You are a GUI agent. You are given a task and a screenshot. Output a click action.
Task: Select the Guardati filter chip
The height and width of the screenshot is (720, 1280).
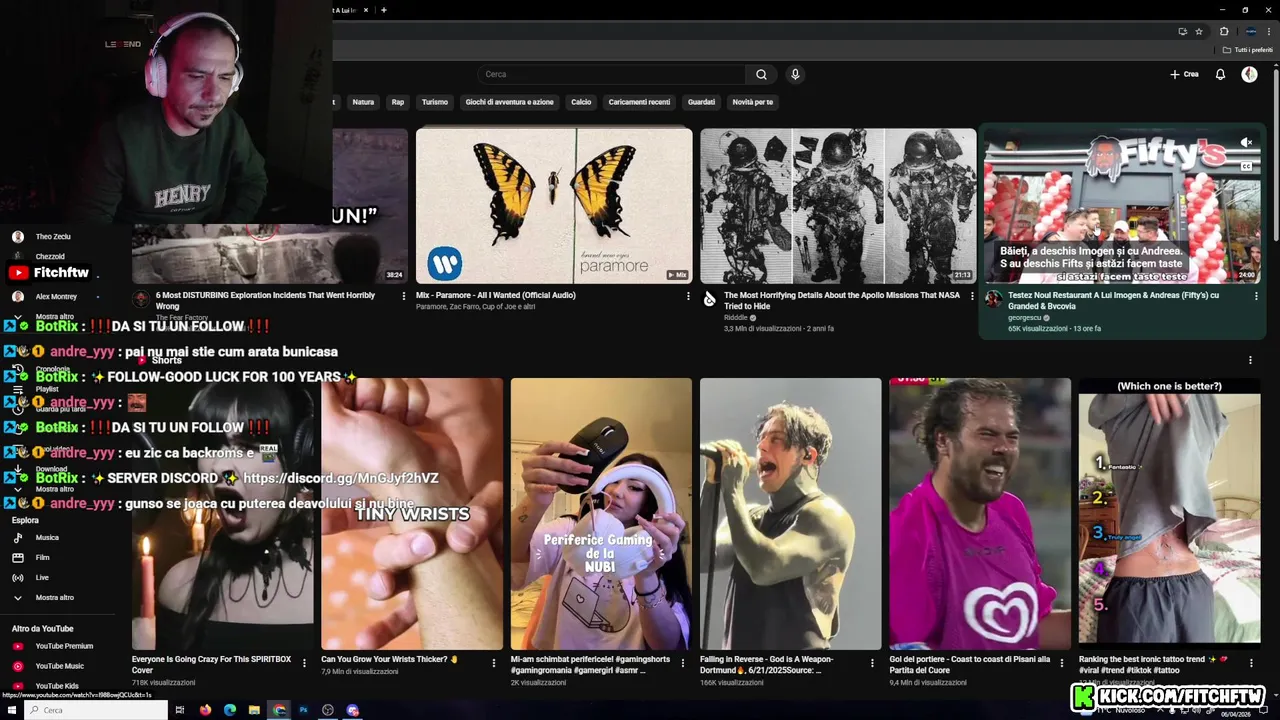(701, 102)
